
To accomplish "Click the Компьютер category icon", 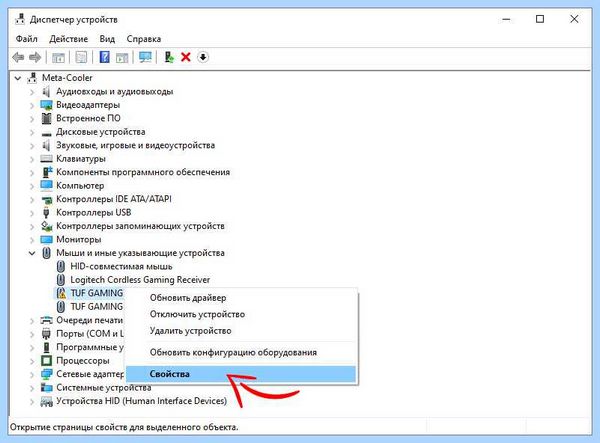I will click(x=46, y=186).
